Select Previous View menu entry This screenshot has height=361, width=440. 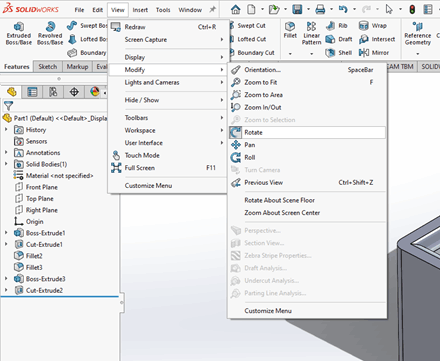tap(307, 182)
